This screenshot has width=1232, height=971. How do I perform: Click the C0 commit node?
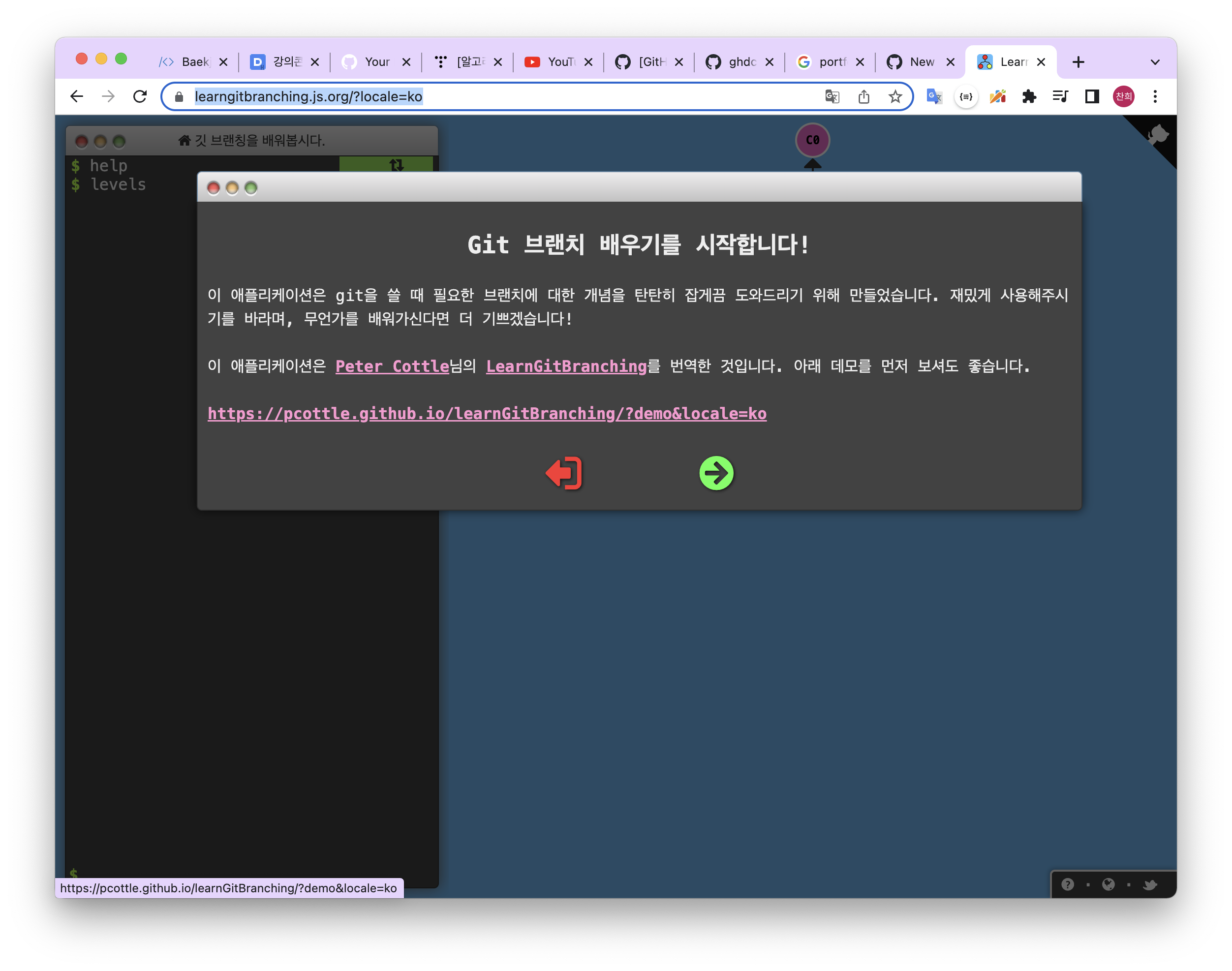[812, 140]
